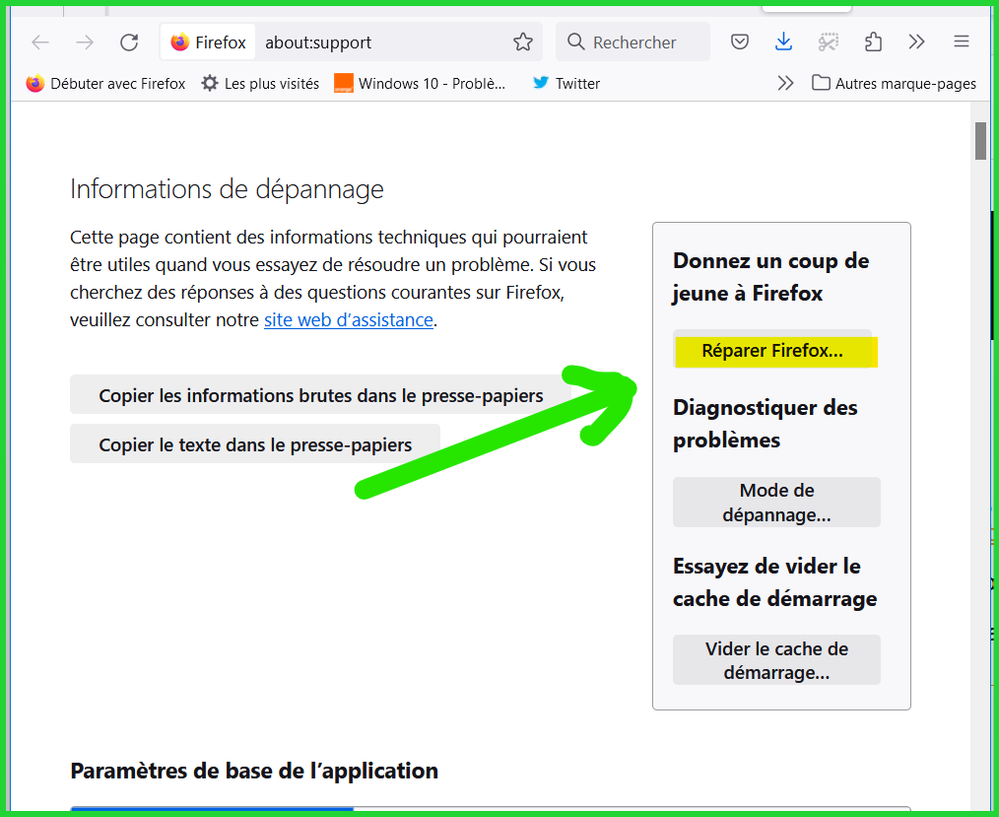Click Vider le cache de démarrage... button

click(777, 660)
